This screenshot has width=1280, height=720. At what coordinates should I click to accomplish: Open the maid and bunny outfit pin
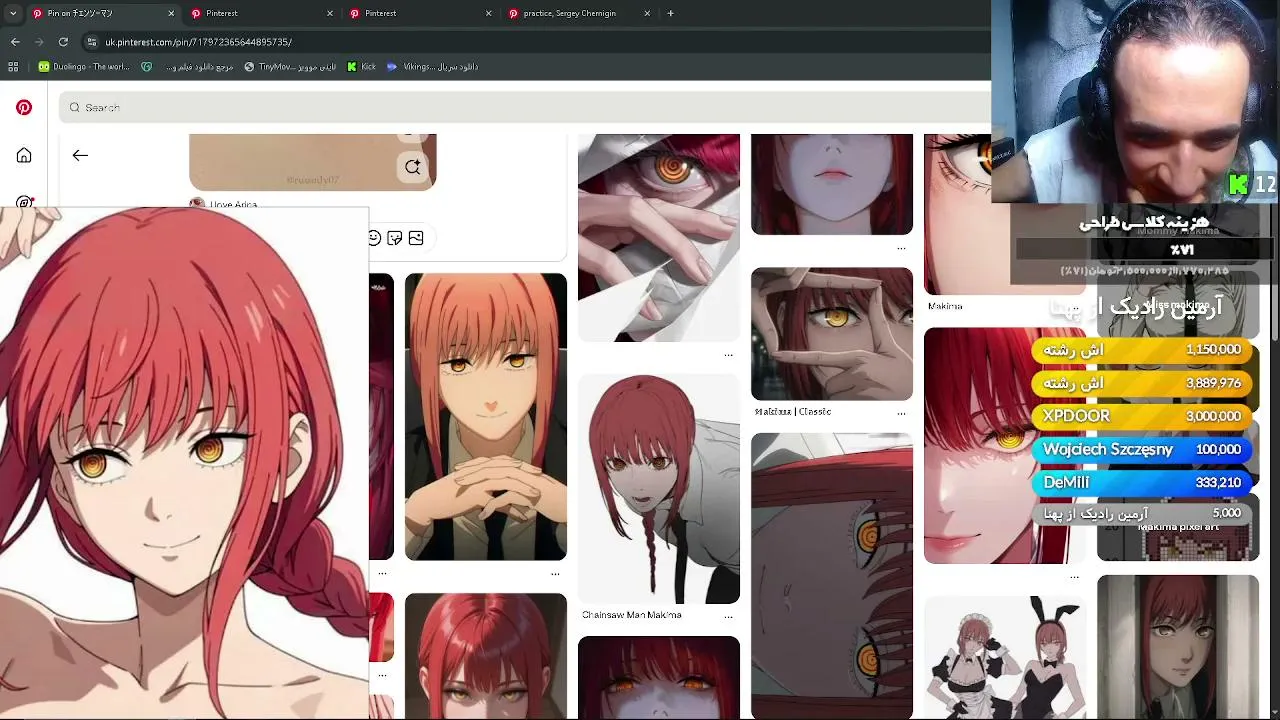pos(1005,657)
